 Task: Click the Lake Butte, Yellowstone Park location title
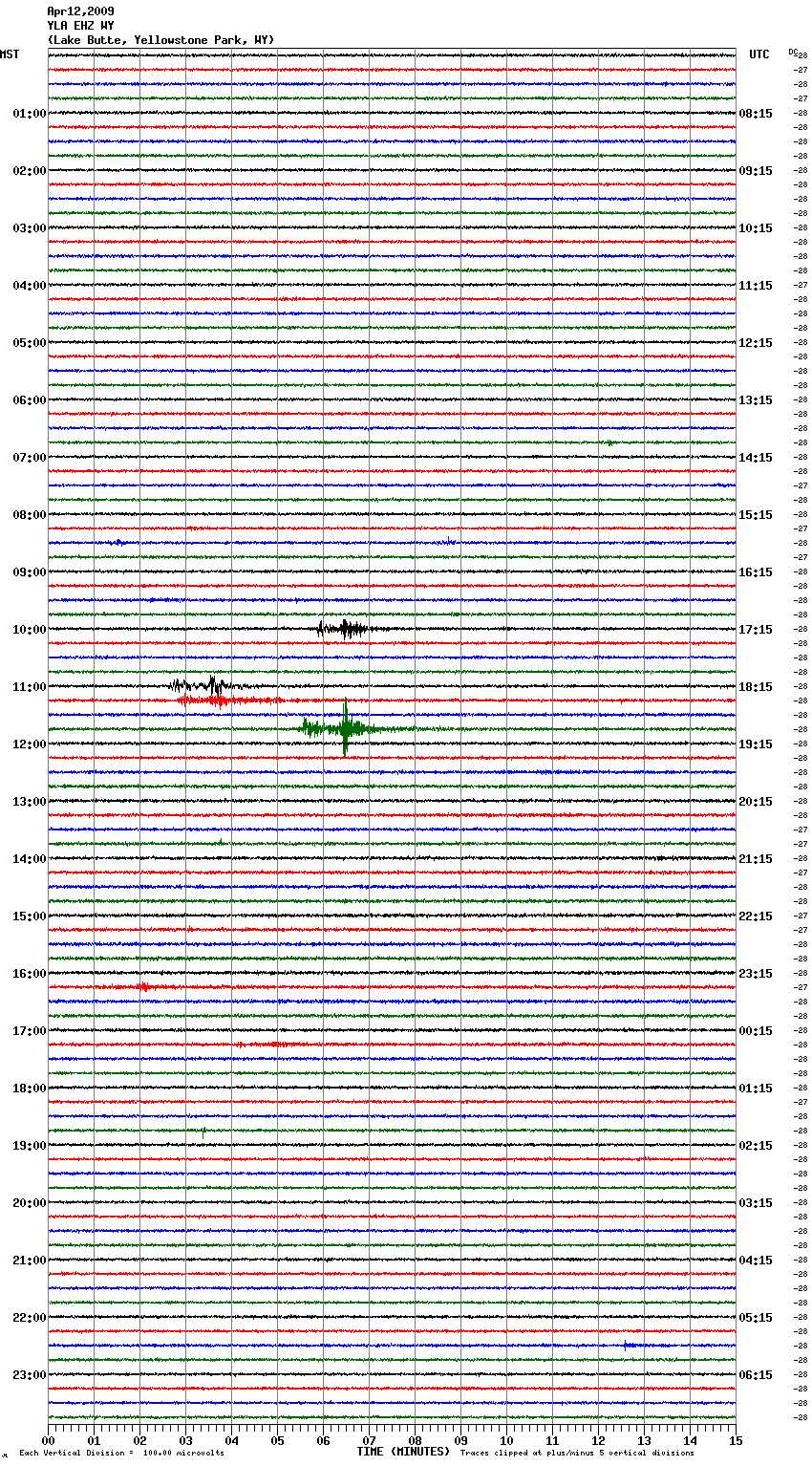[160, 40]
